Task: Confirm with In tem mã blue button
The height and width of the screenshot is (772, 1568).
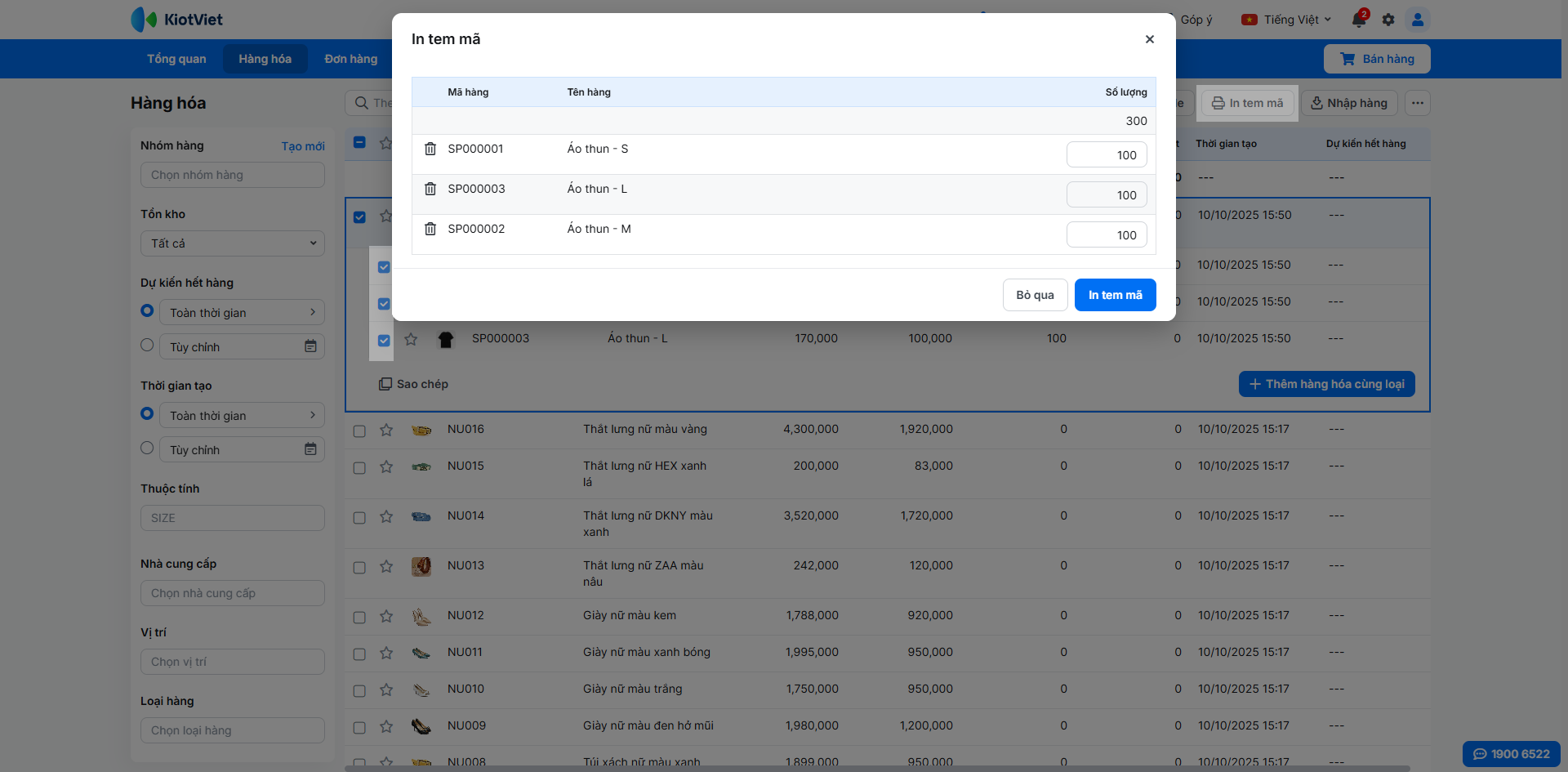Action: click(1116, 295)
